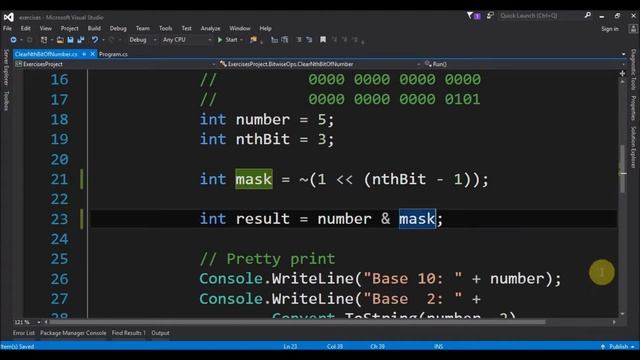640x360 pixels.
Task: Open the Run() member navigation dropdown
Action: coord(524,64)
